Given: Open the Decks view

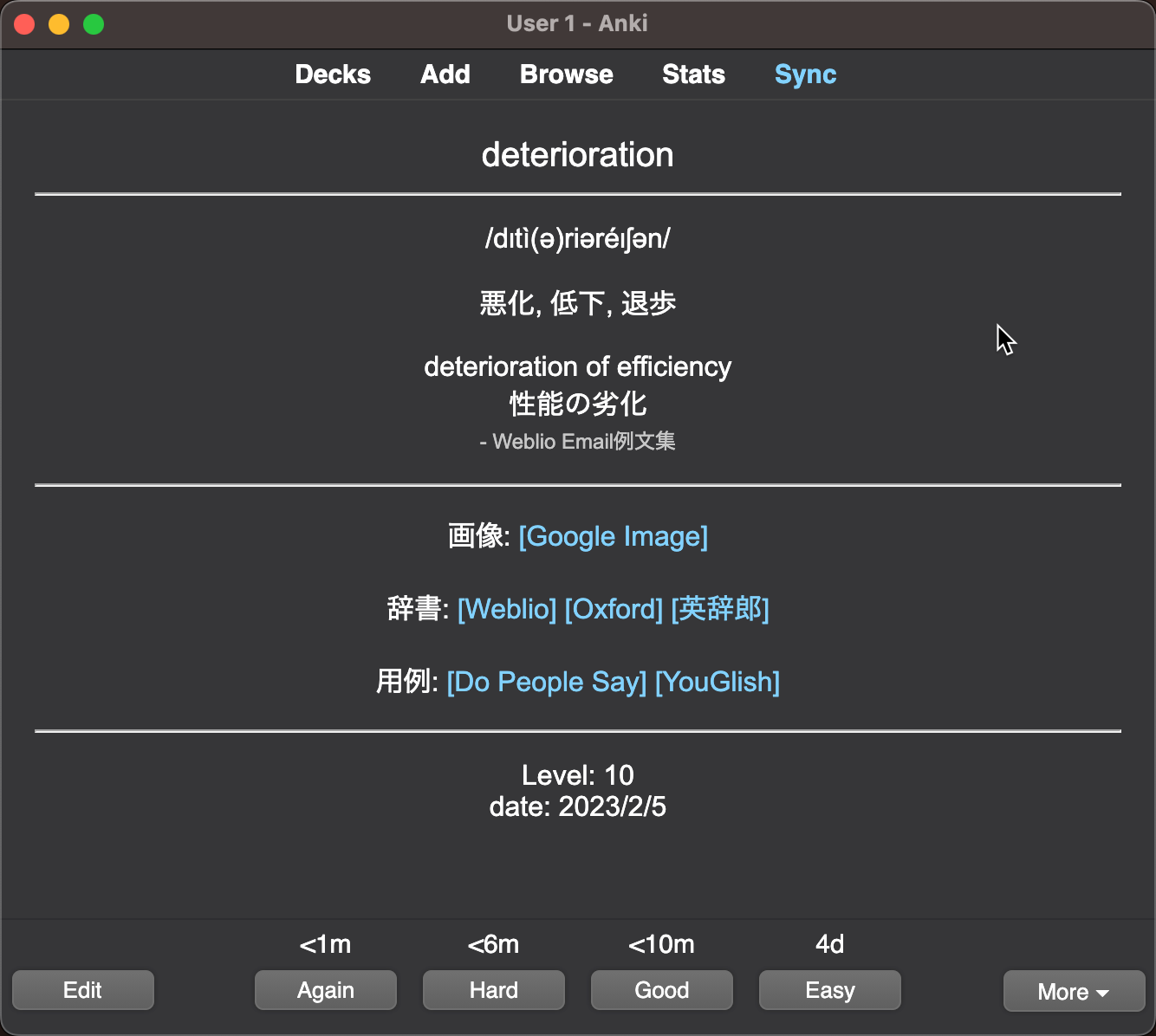Looking at the screenshot, I should pyautogui.click(x=333, y=74).
